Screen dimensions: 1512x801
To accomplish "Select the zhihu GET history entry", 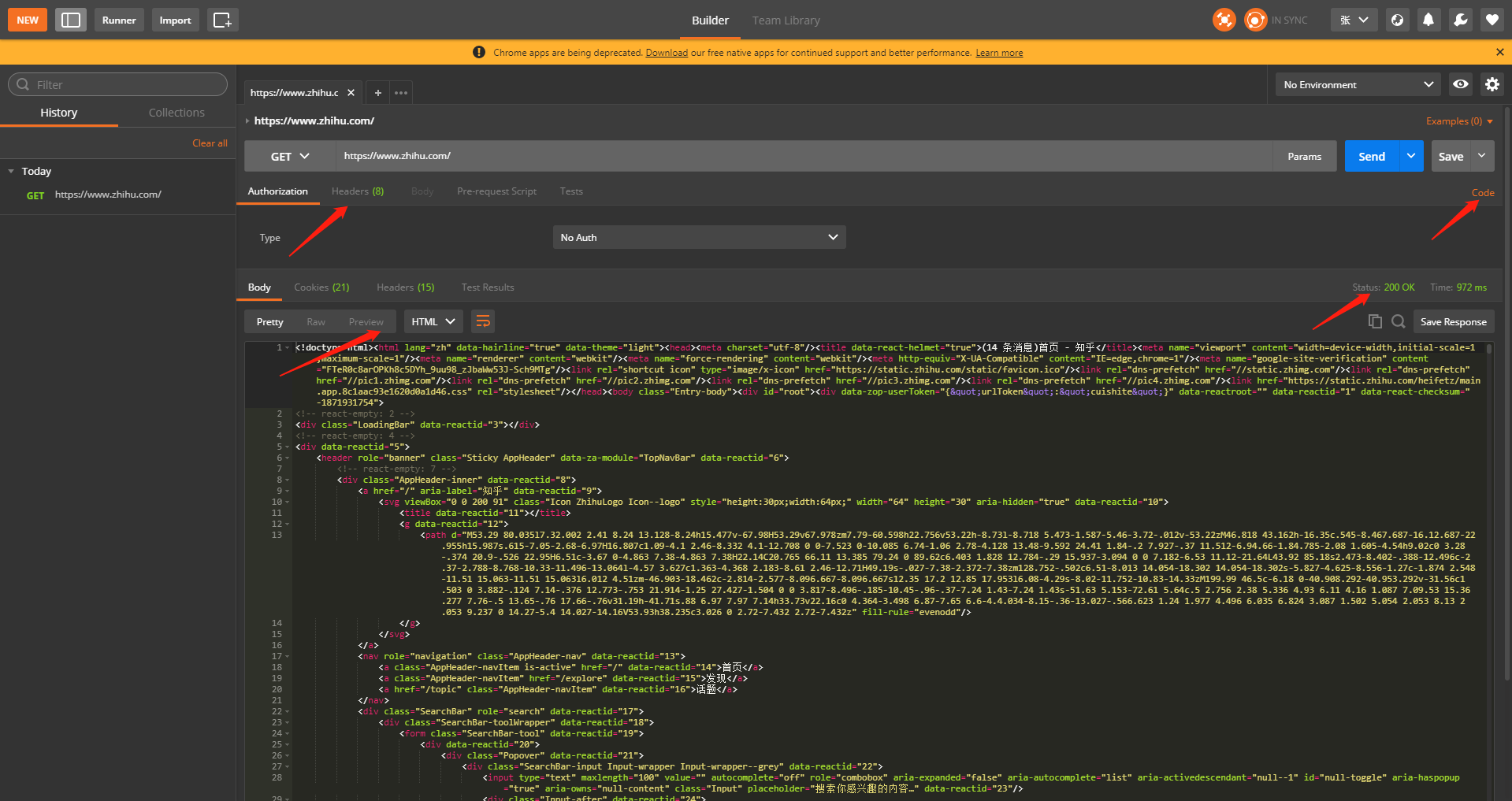I will coord(118,195).
